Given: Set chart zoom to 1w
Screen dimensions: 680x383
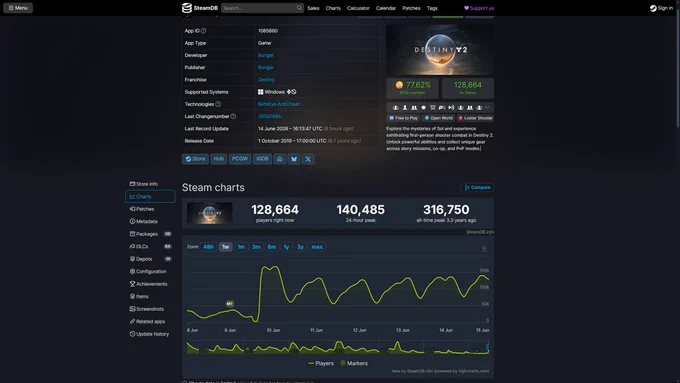Looking at the screenshot, I should coord(226,247).
